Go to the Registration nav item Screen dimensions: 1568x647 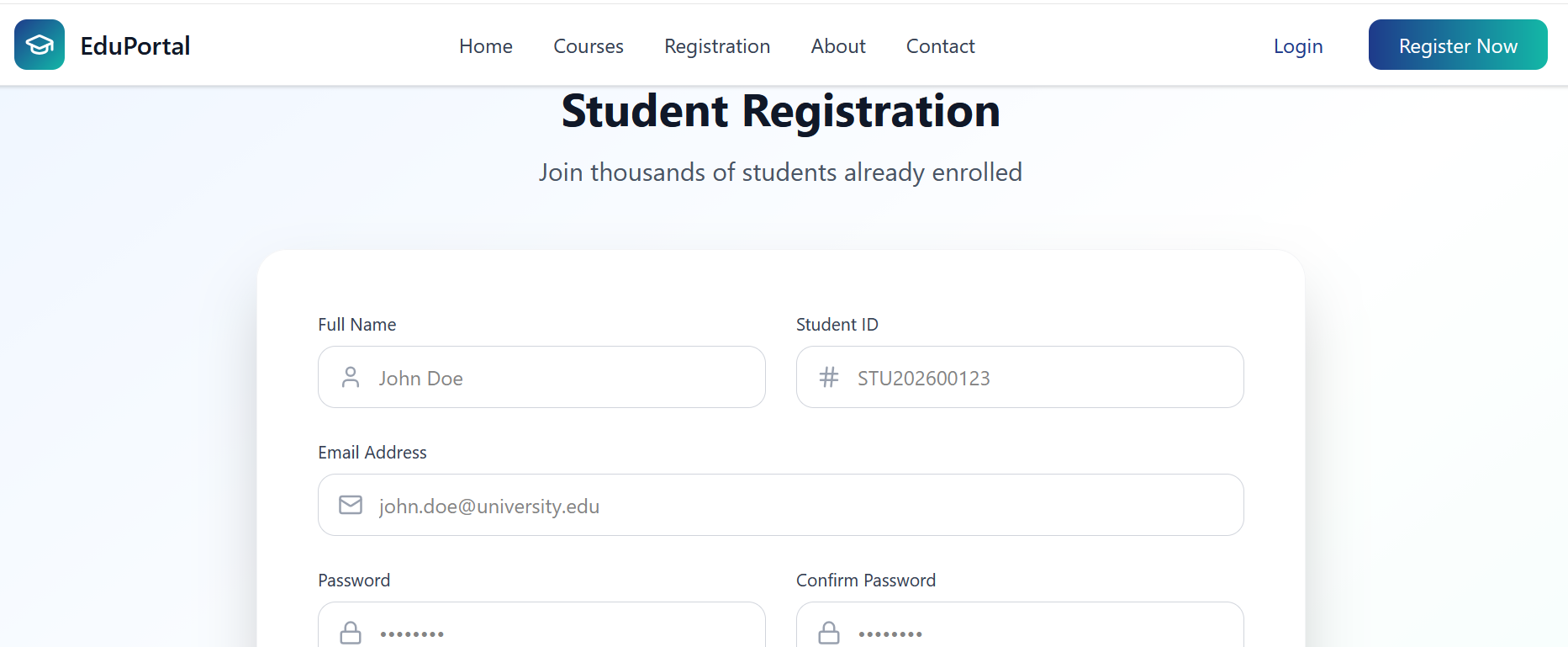(x=717, y=46)
